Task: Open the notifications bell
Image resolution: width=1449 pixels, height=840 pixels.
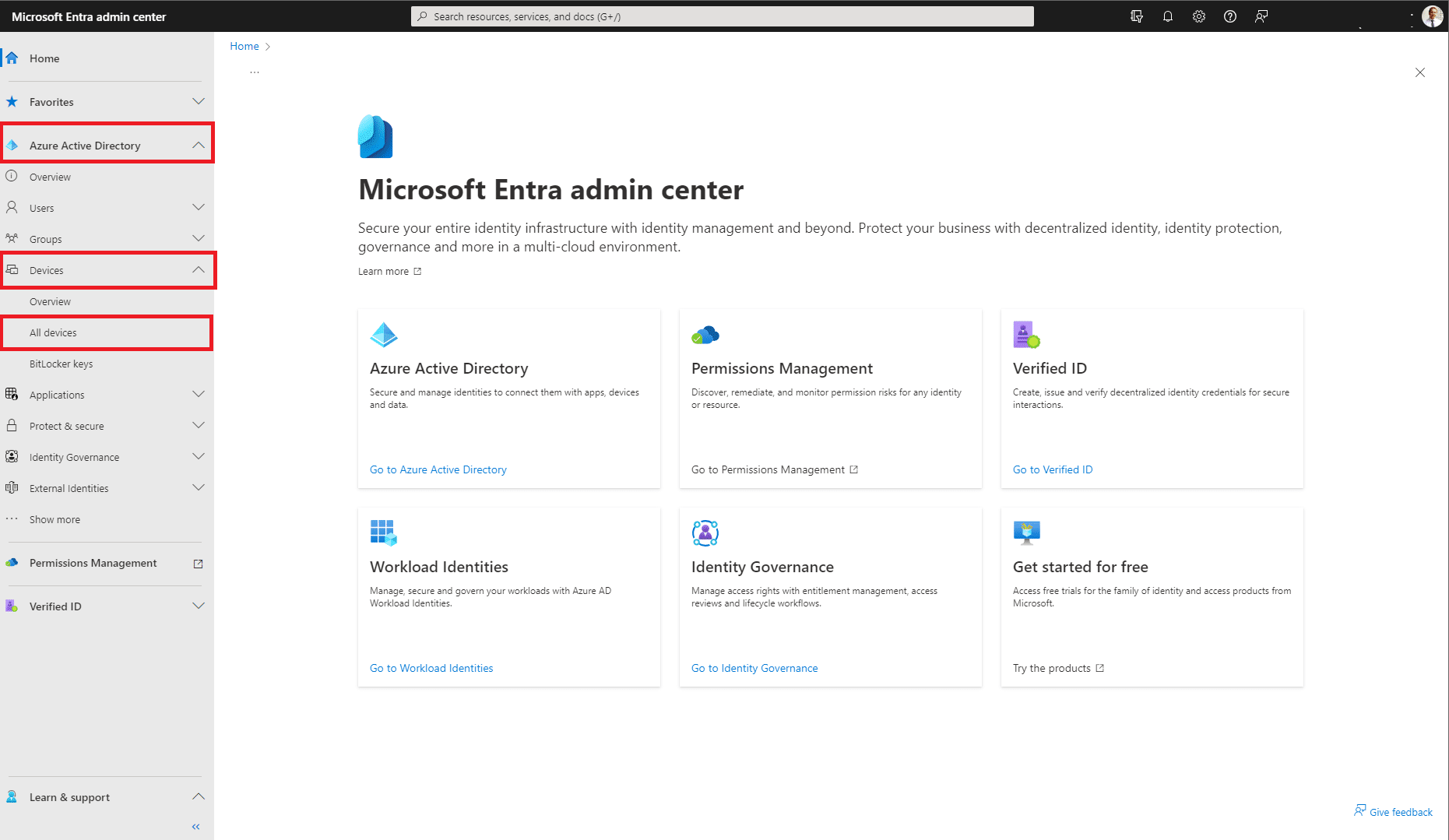Action: [x=1168, y=16]
